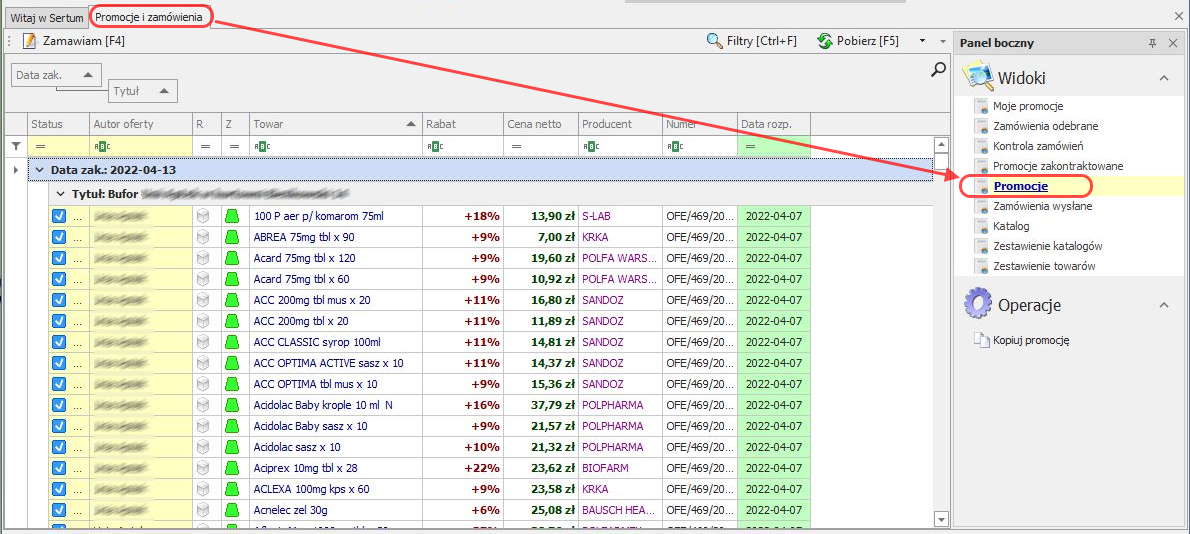Open the Moje promocje view

1027,106
